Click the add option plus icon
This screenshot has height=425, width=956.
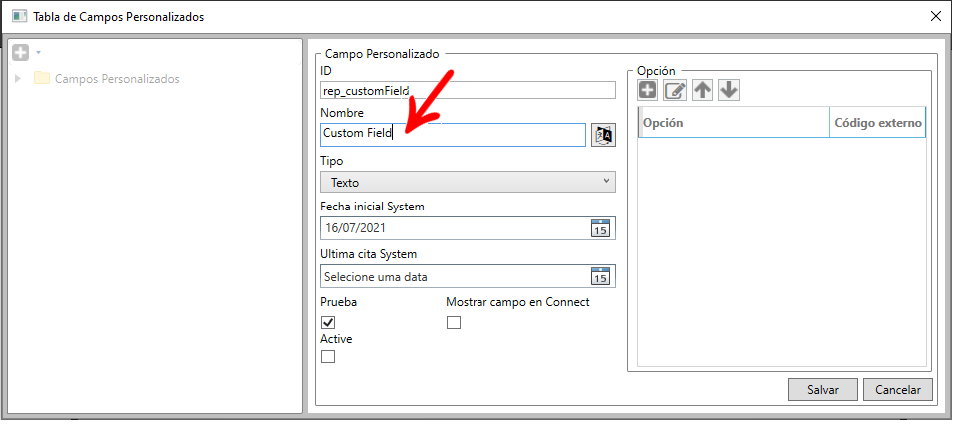648,90
